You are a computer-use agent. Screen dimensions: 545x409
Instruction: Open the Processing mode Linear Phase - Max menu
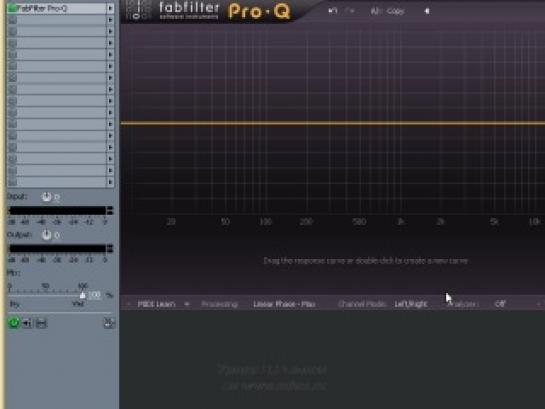click(x=284, y=304)
